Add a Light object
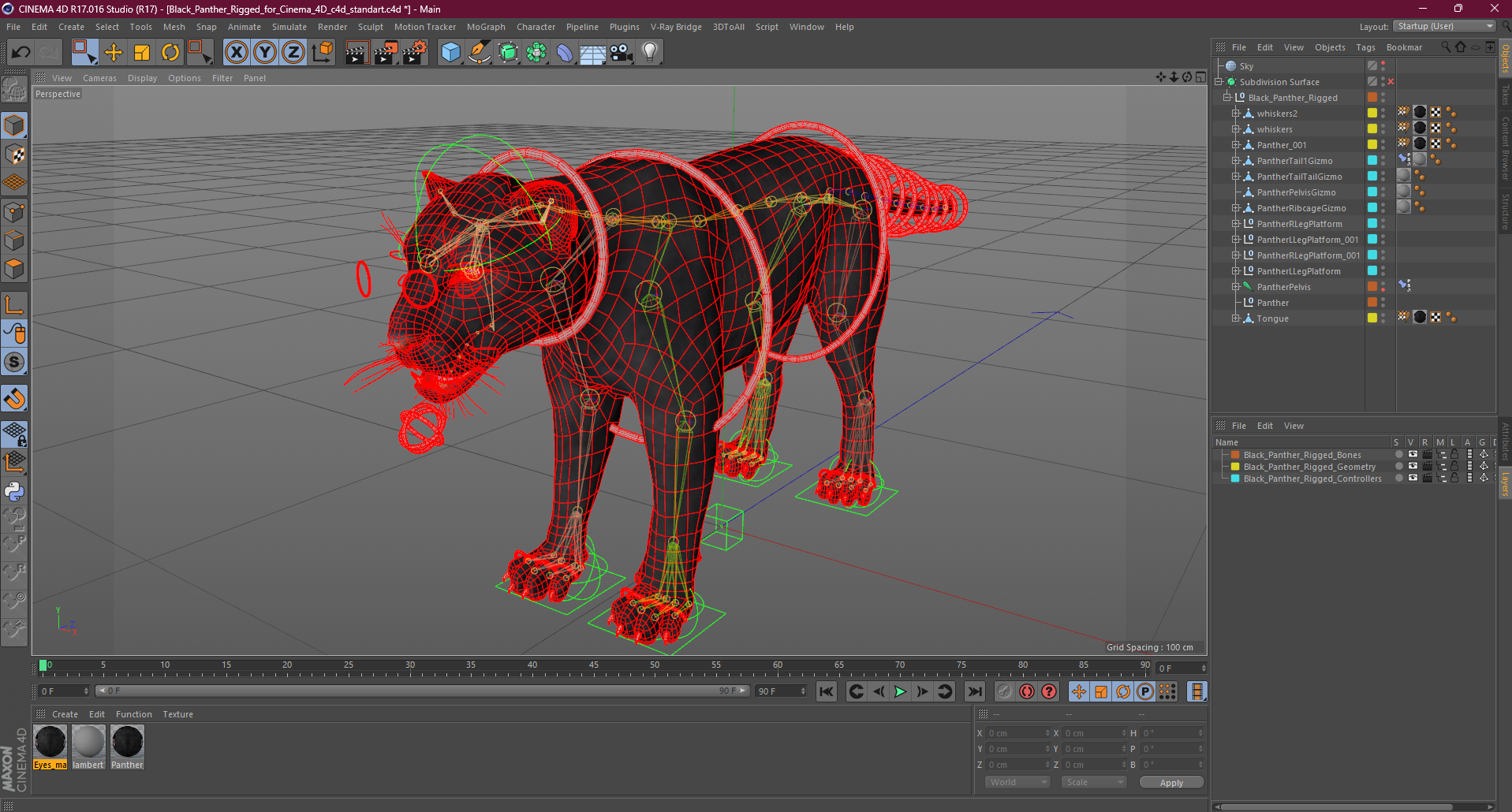Image resolution: width=1512 pixels, height=812 pixels. tap(650, 53)
